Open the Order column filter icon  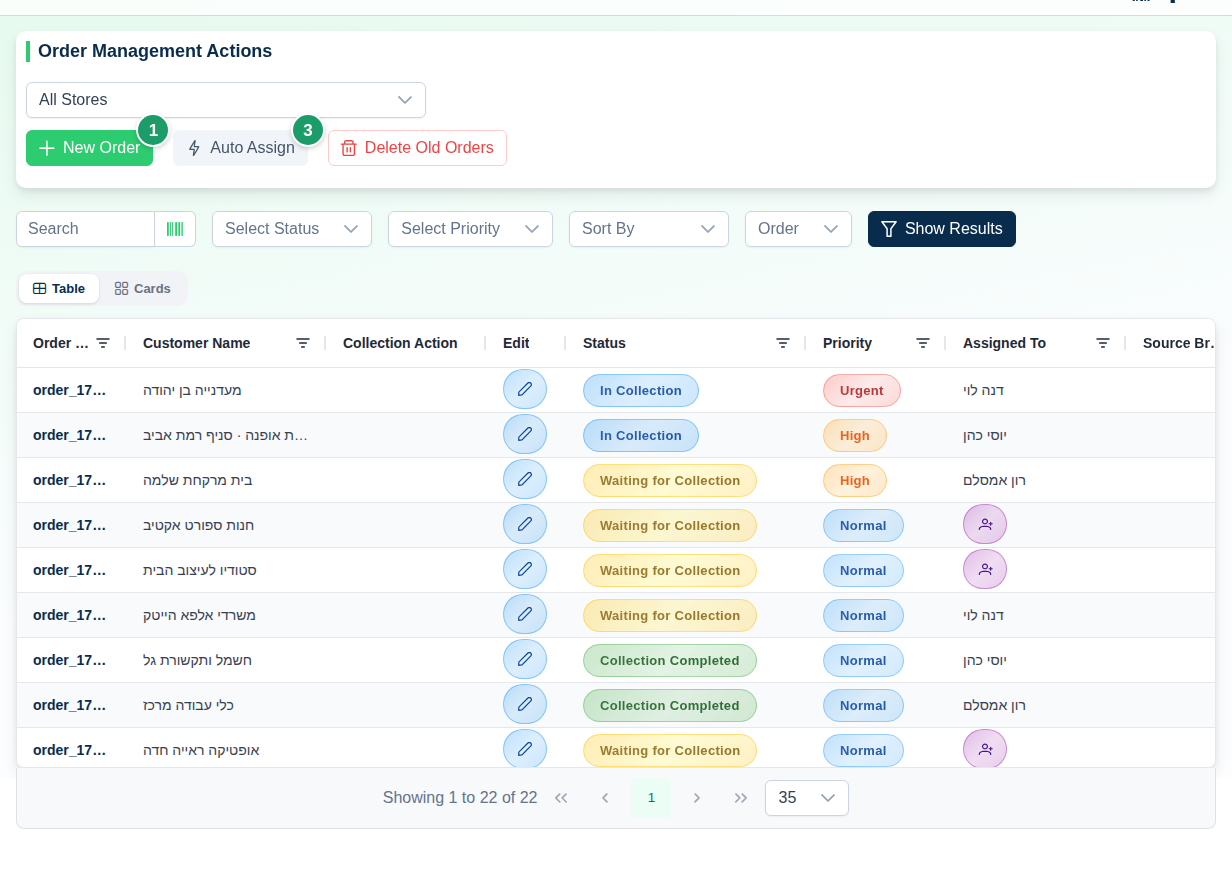pos(103,343)
